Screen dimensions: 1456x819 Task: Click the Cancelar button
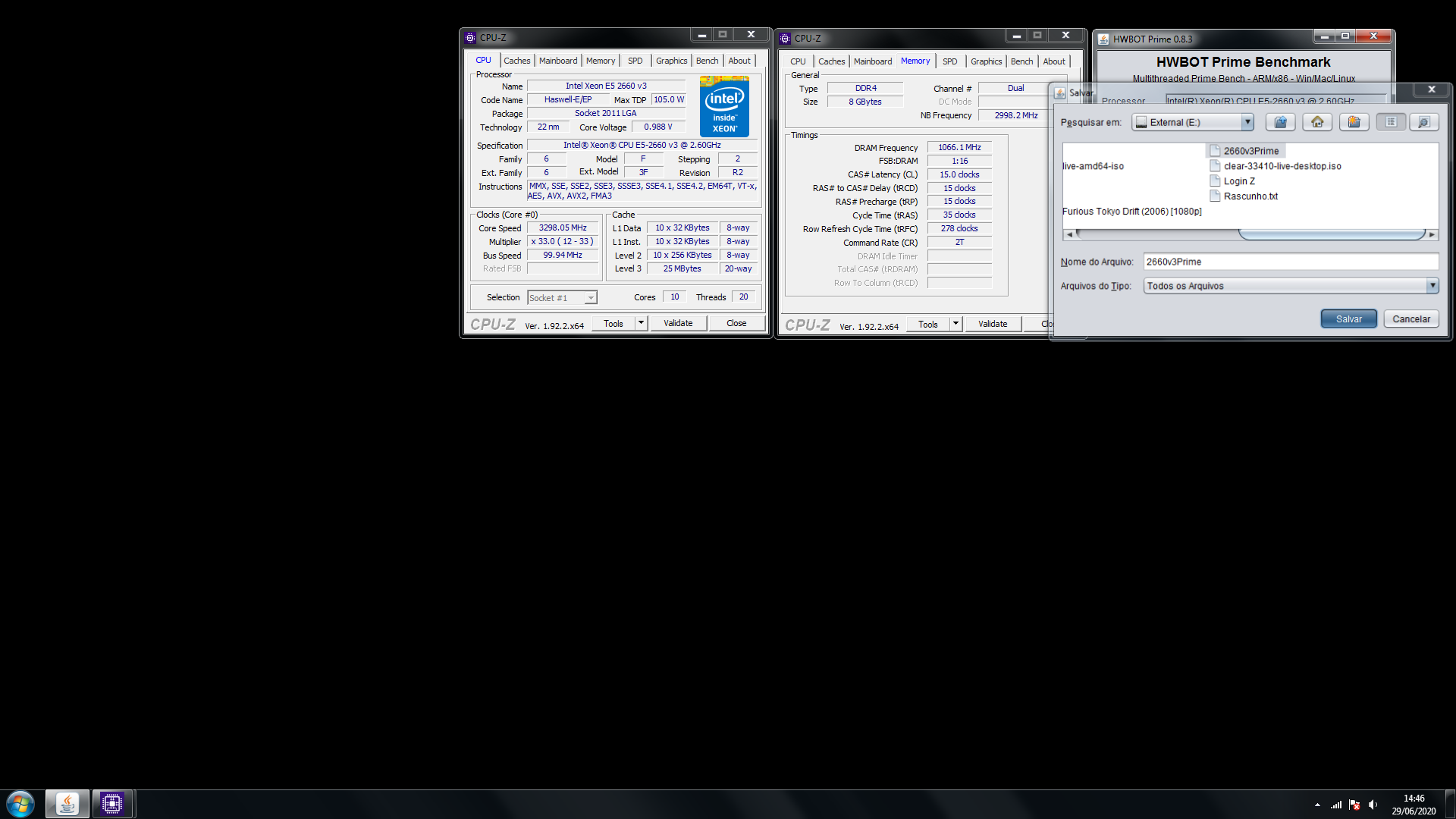[x=1411, y=319]
